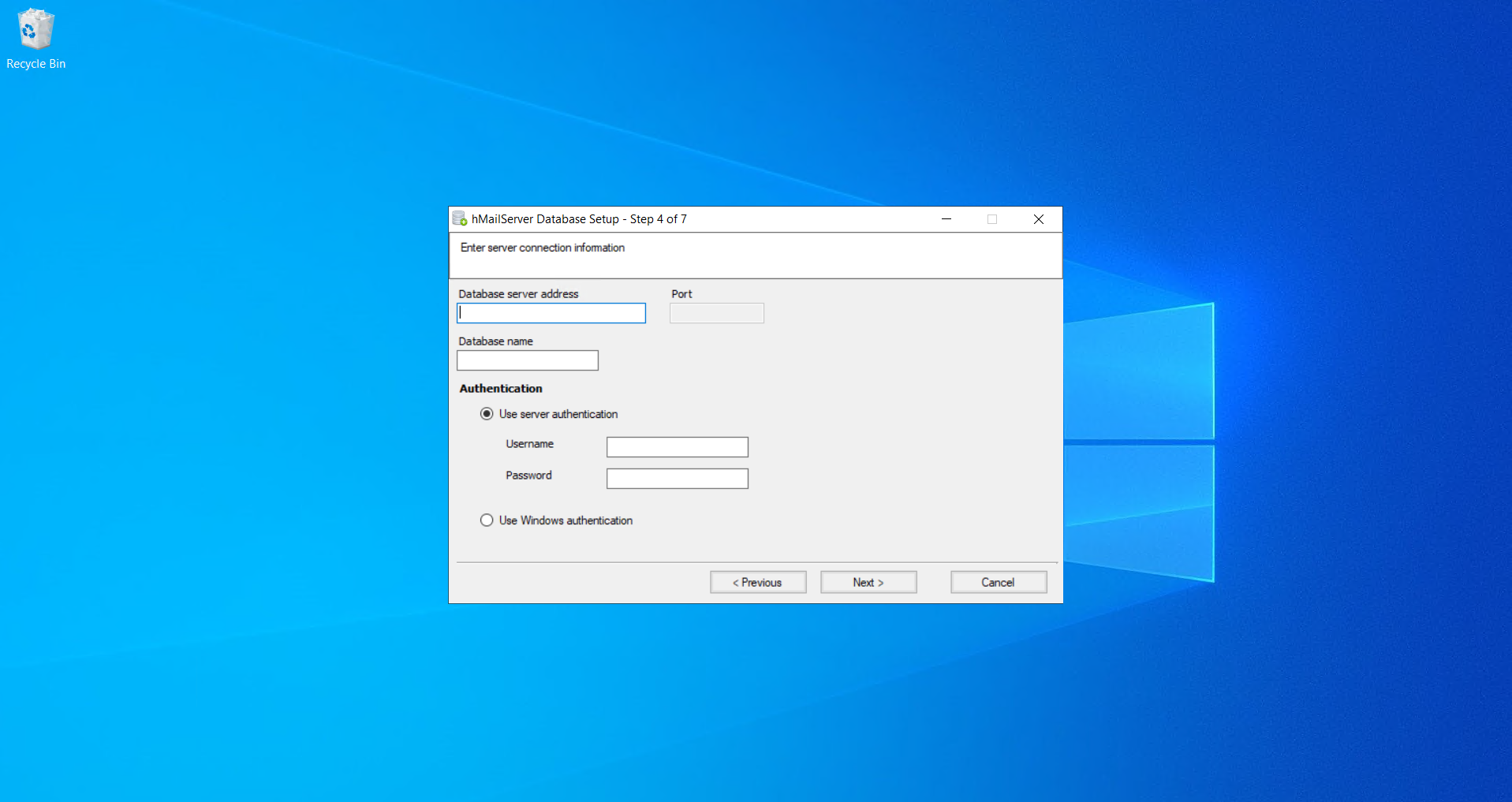Viewport: 1512px width, 802px height.
Task: Click the 'Port' label
Action: tap(681, 294)
